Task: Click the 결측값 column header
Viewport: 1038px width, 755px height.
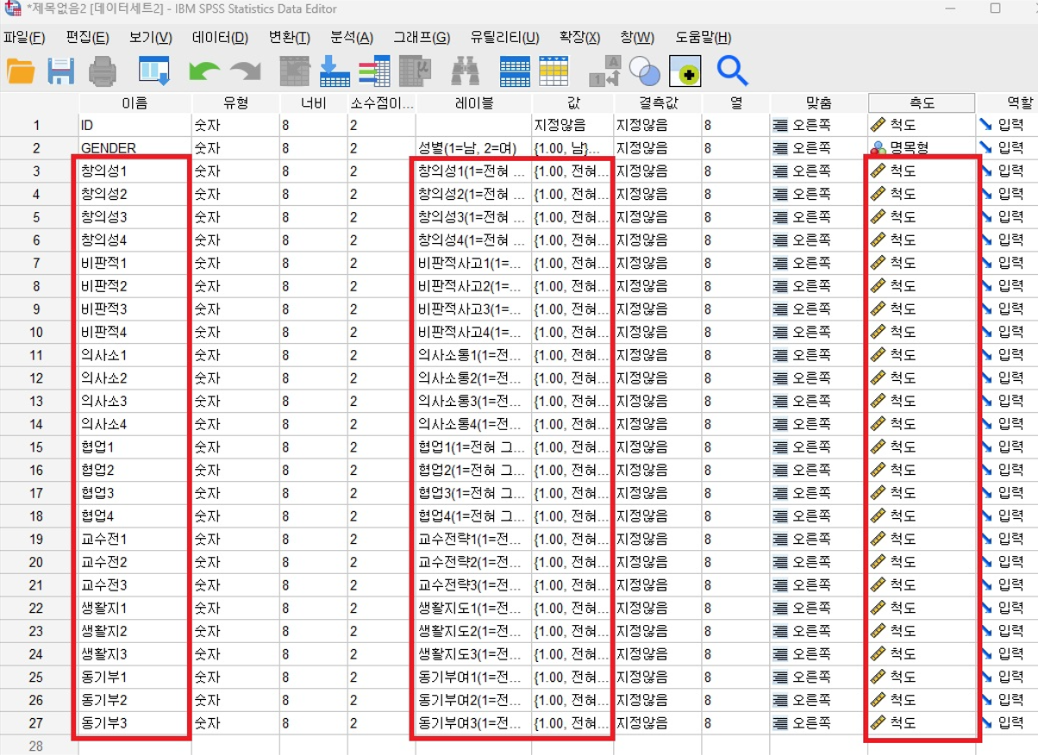Action: click(658, 103)
